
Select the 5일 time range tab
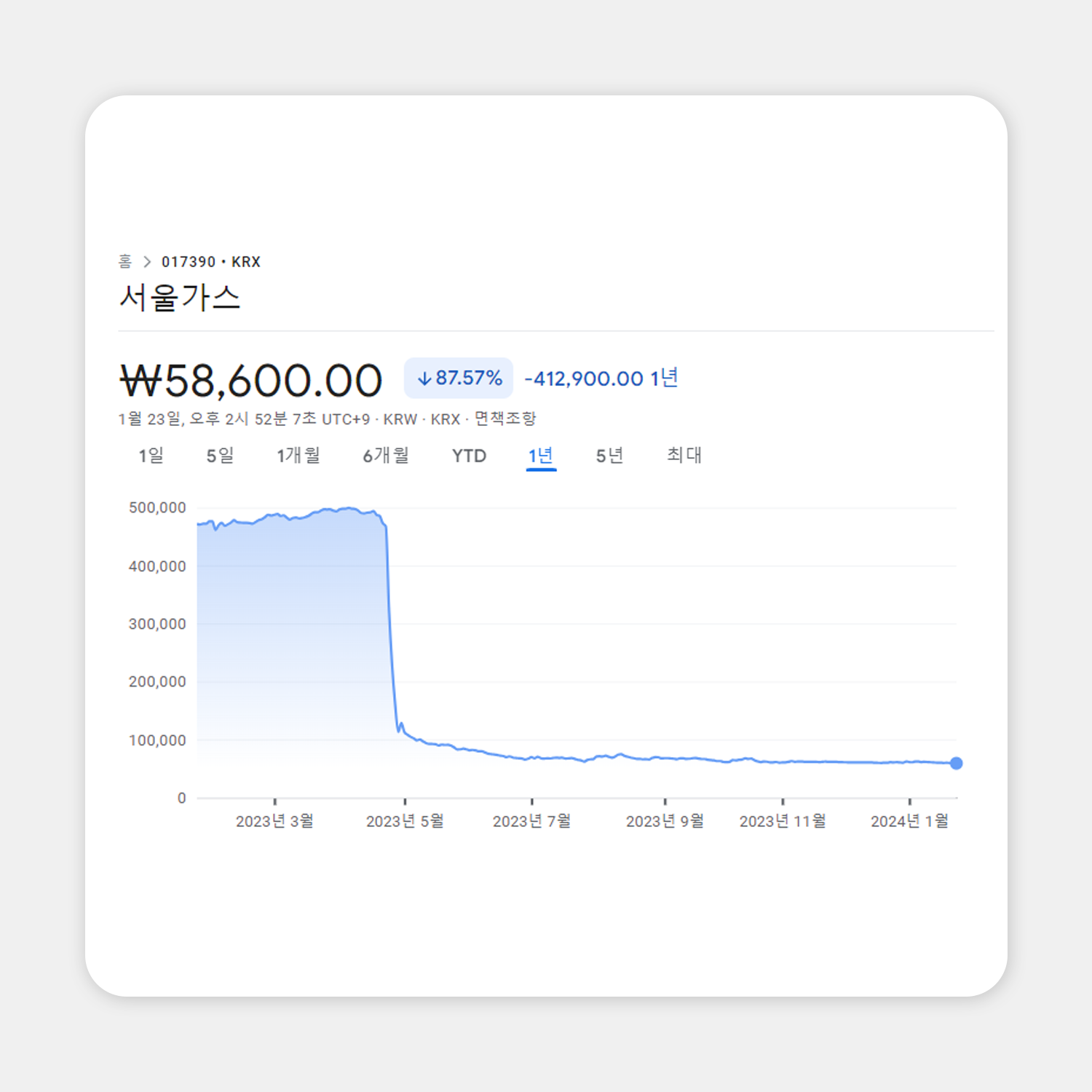click(x=220, y=456)
